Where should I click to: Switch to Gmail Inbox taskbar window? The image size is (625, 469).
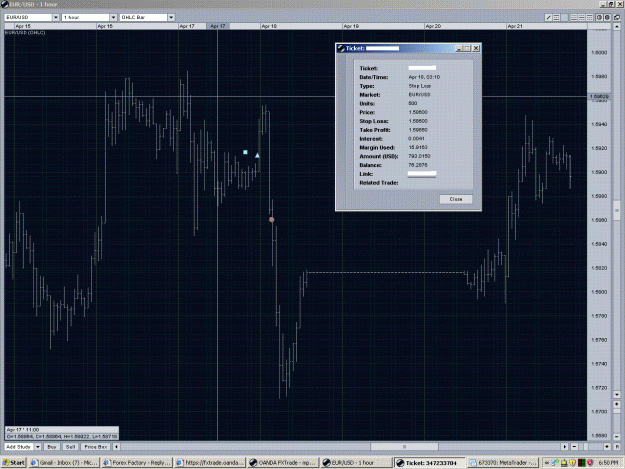(x=64, y=463)
